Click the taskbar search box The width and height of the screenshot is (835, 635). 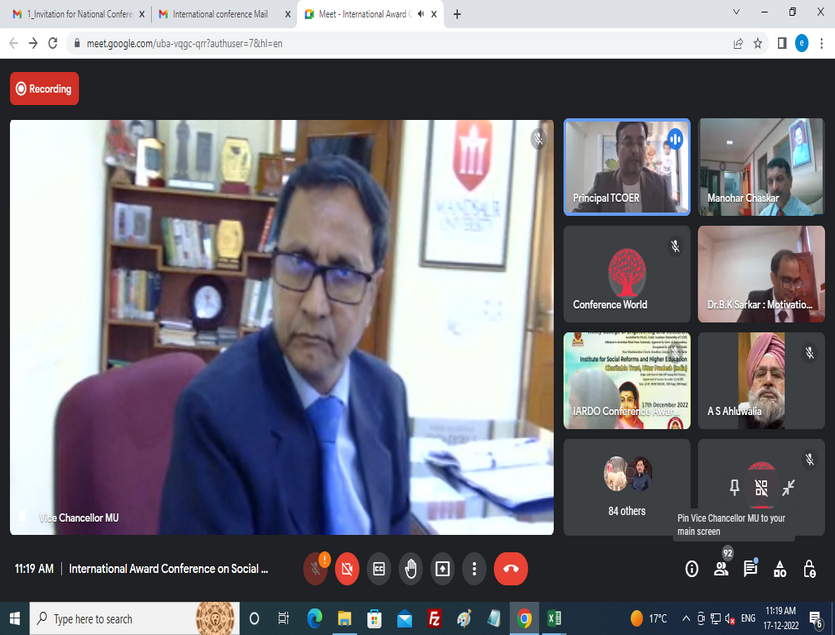click(x=134, y=618)
